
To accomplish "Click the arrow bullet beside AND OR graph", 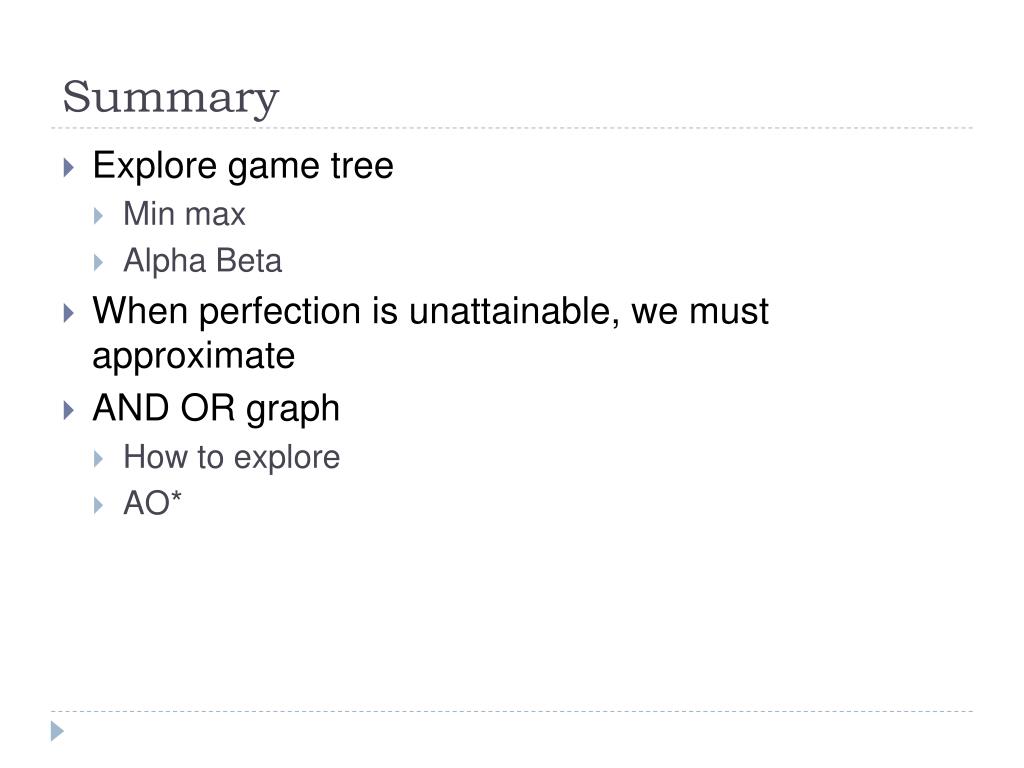I will (69, 410).
